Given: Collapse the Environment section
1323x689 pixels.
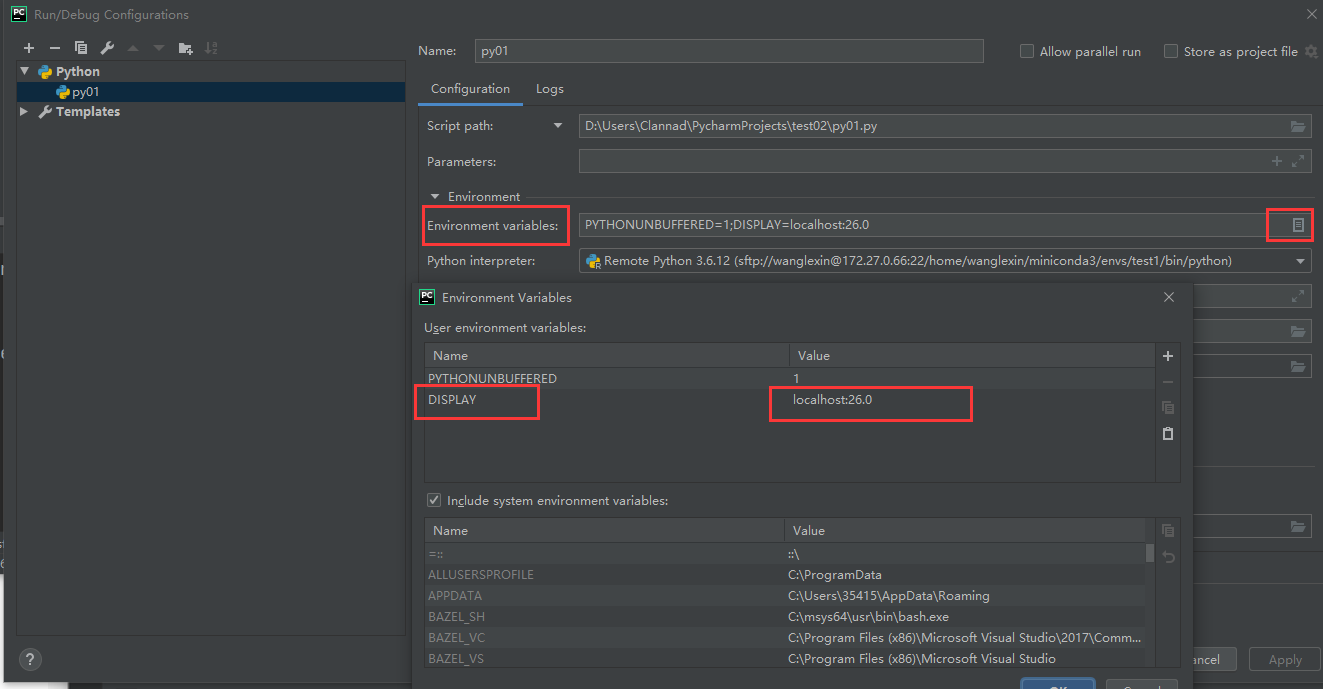Looking at the screenshot, I should [x=435, y=197].
